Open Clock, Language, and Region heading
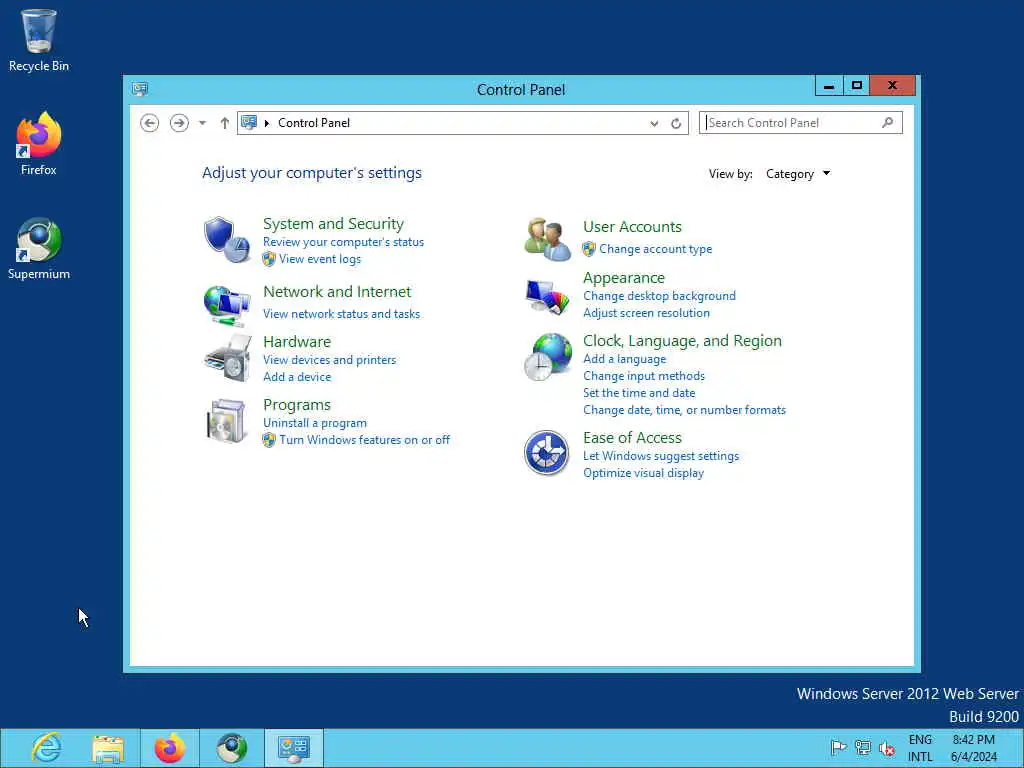This screenshot has width=1024, height=768. [x=682, y=341]
